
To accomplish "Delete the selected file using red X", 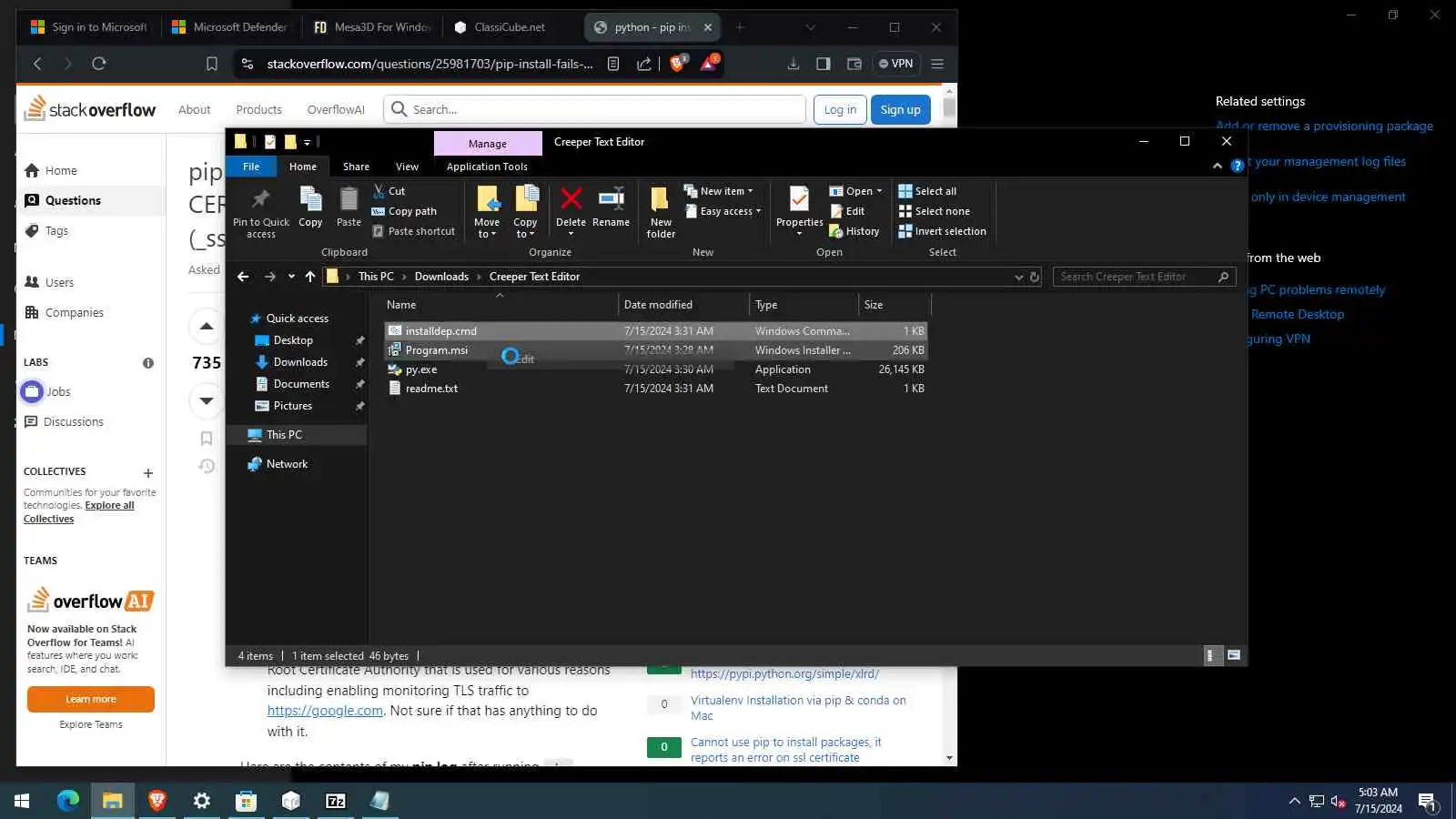I will coord(571,207).
